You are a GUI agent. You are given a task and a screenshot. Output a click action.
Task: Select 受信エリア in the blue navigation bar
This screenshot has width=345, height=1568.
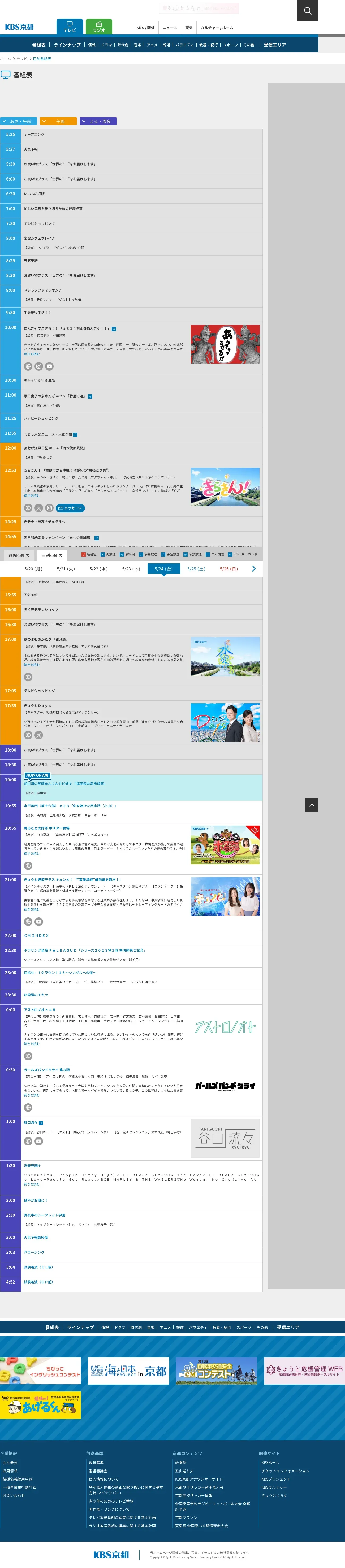coord(275,45)
